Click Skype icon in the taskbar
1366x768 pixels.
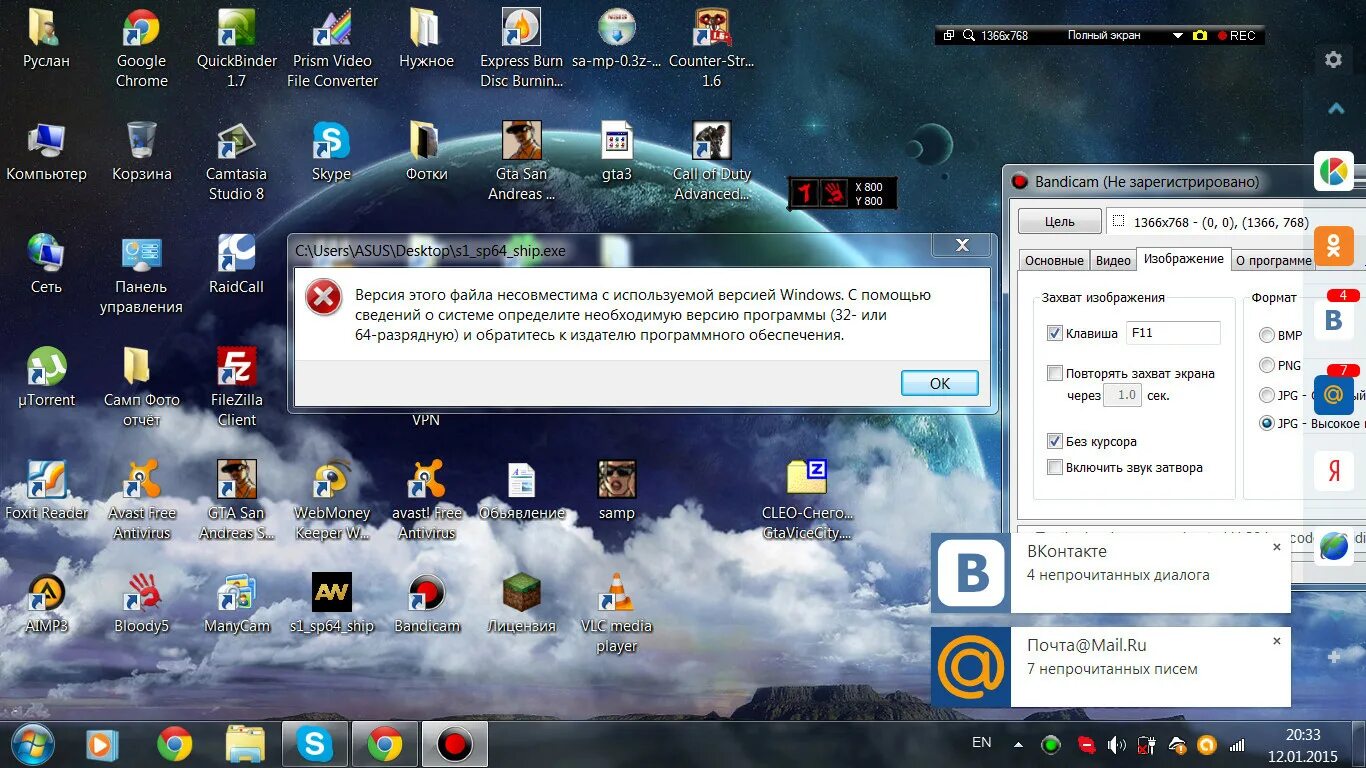pos(315,744)
